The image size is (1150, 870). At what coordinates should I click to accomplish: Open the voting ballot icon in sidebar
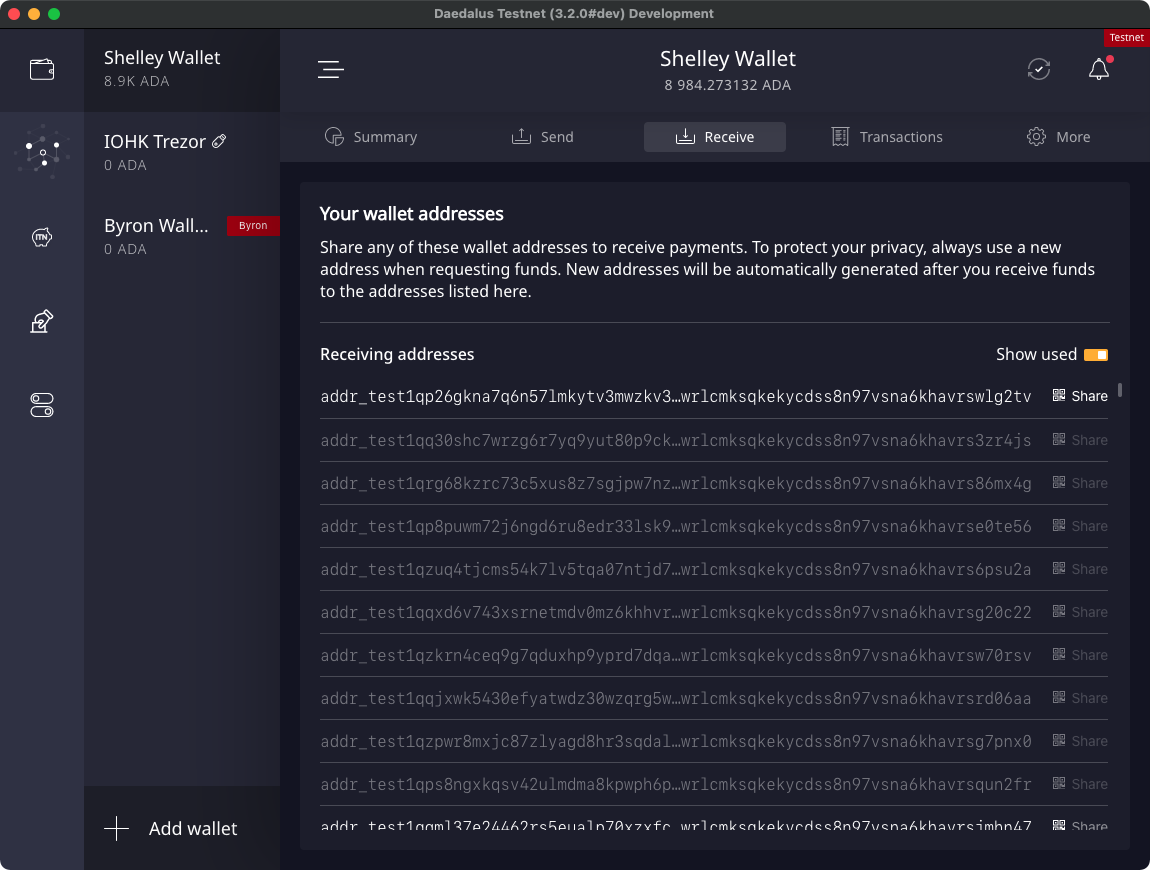tap(42, 321)
